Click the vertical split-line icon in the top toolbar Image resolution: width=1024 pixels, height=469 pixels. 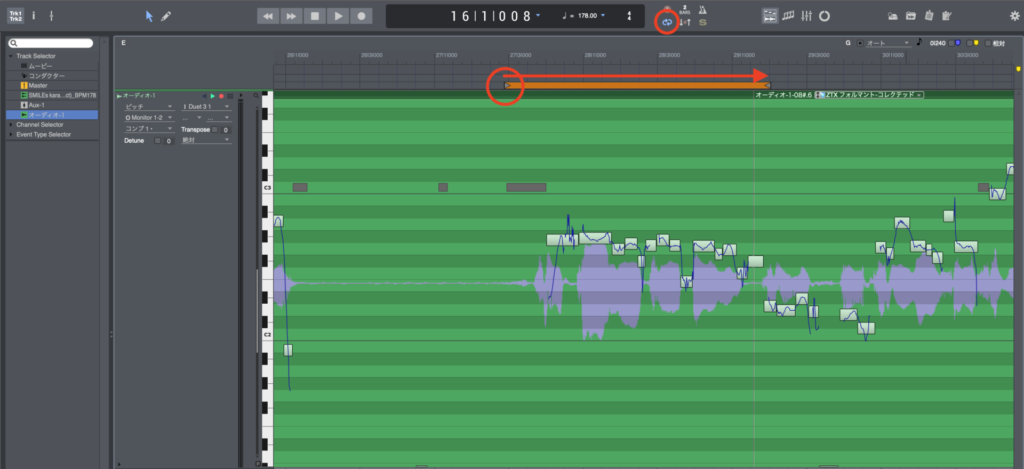coord(51,16)
